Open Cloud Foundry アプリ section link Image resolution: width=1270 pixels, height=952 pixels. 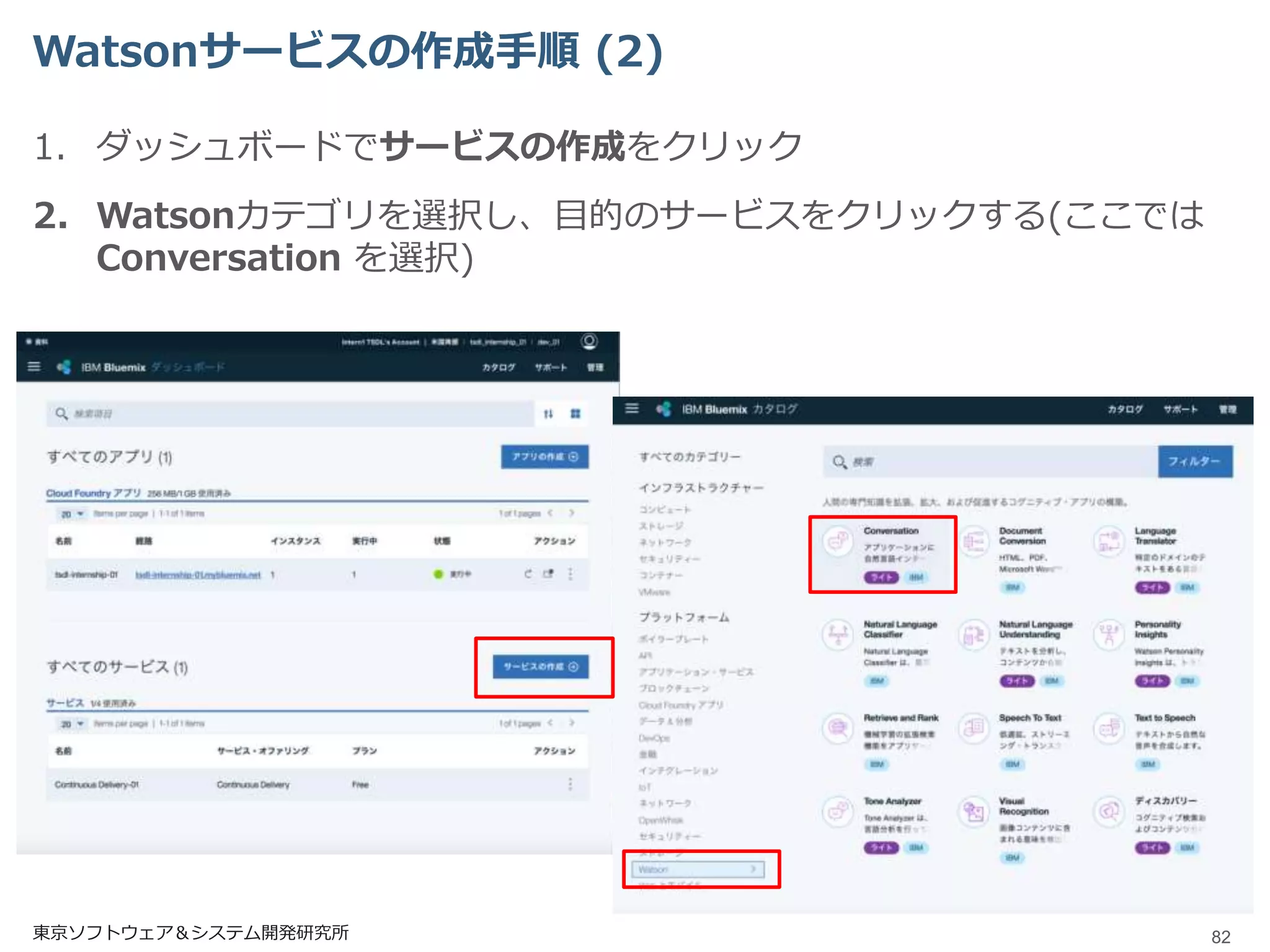94,493
